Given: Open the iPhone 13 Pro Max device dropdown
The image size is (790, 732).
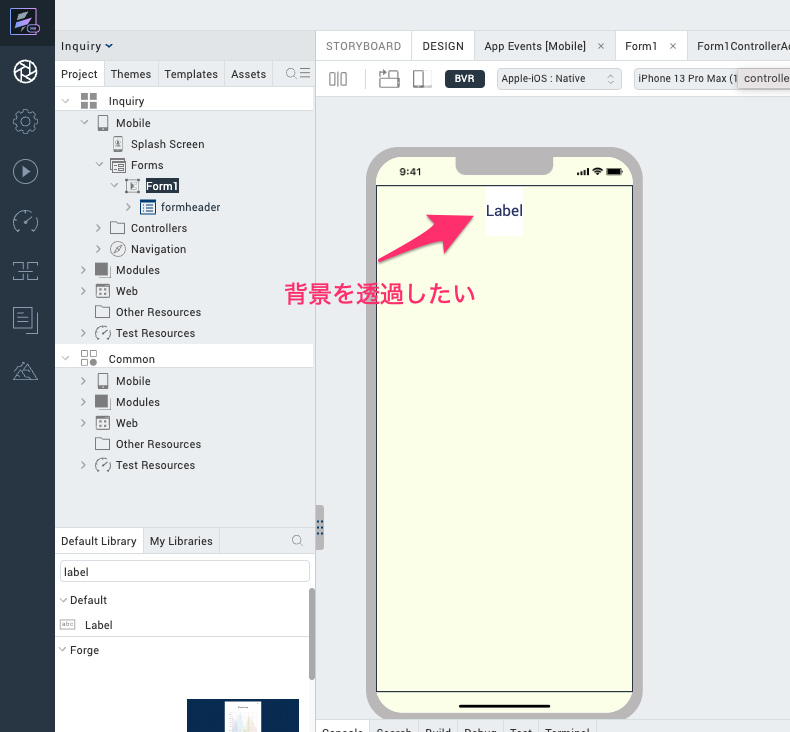Looking at the screenshot, I should pos(686,79).
